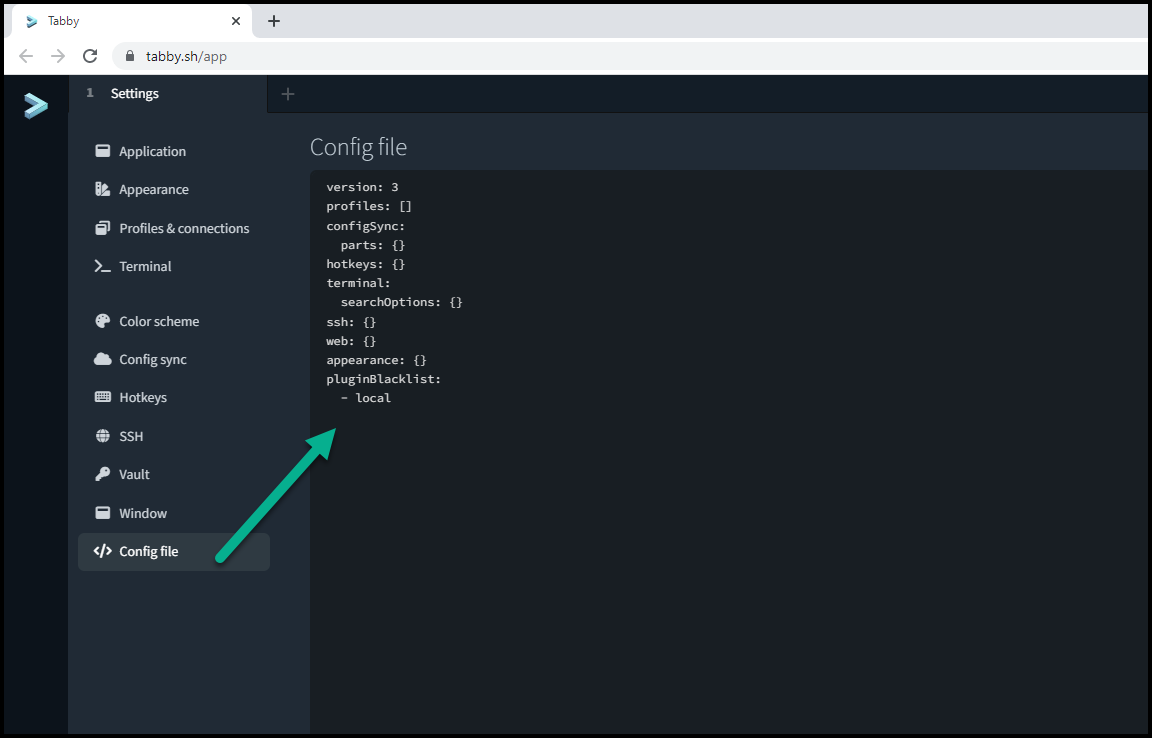Open a new browser tab
Screen dimensions: 1152x738
274,20
